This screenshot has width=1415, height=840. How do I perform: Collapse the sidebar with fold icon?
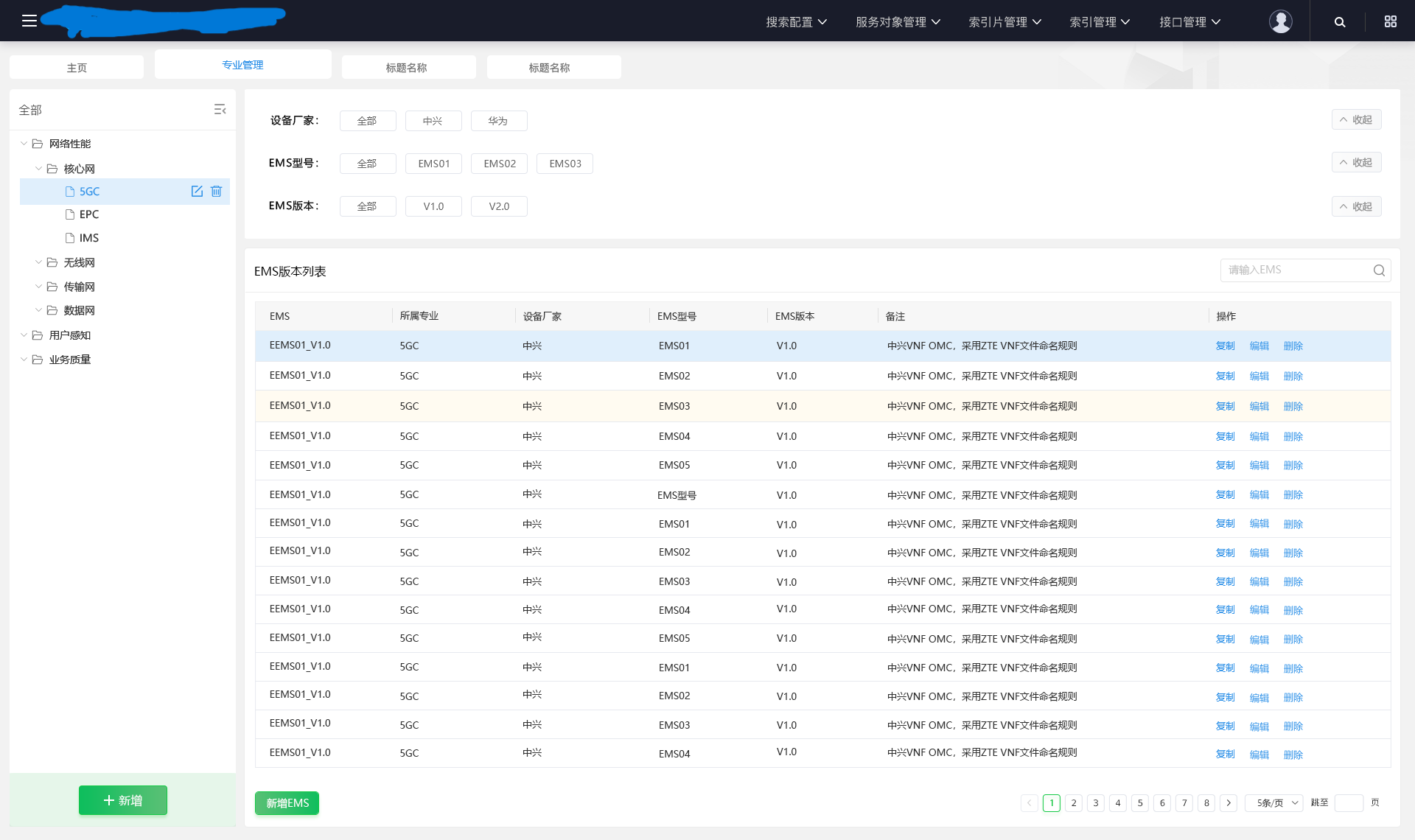[220, 110]
